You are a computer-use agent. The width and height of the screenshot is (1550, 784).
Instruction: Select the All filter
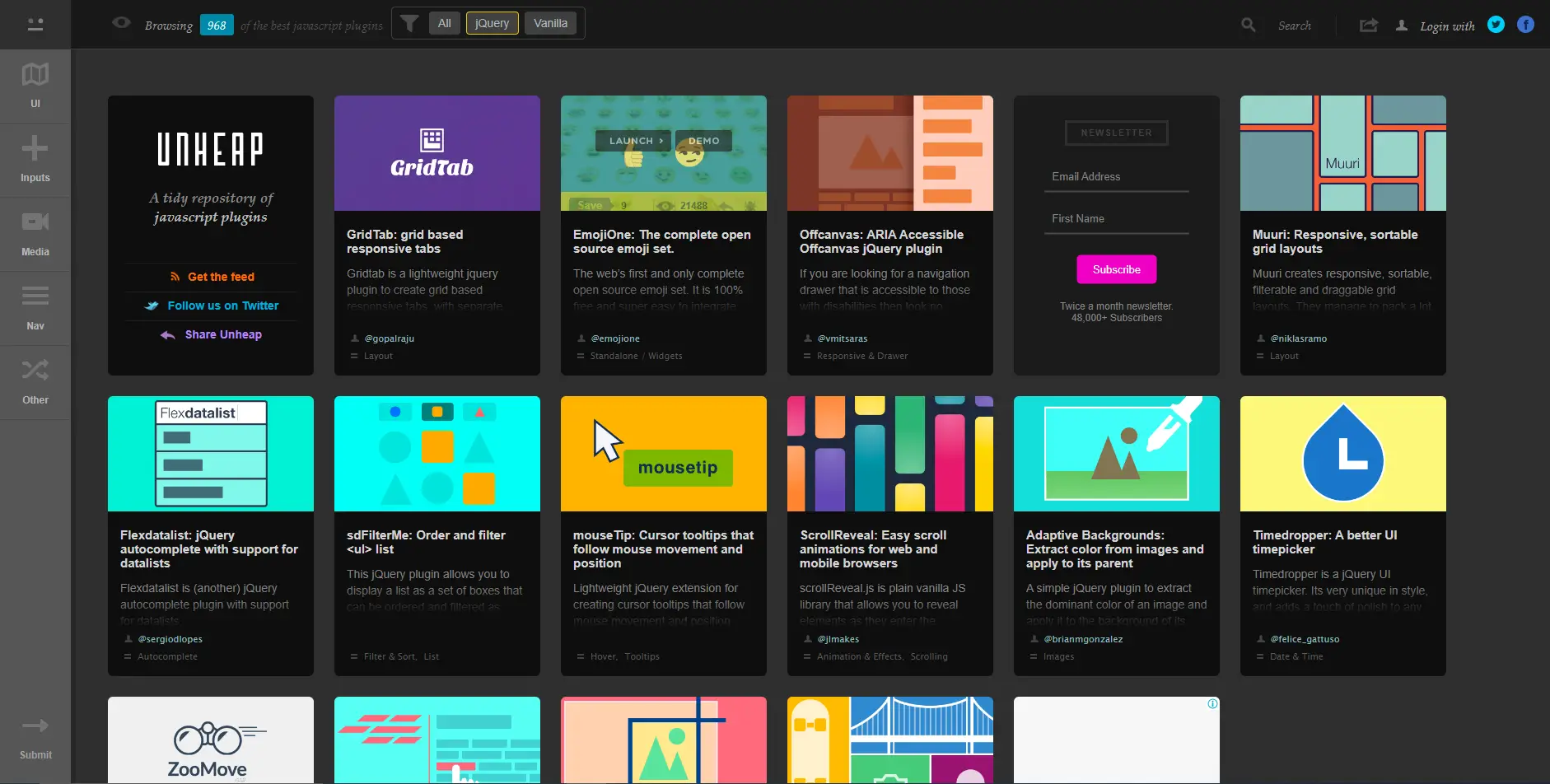tap(444, 23)
